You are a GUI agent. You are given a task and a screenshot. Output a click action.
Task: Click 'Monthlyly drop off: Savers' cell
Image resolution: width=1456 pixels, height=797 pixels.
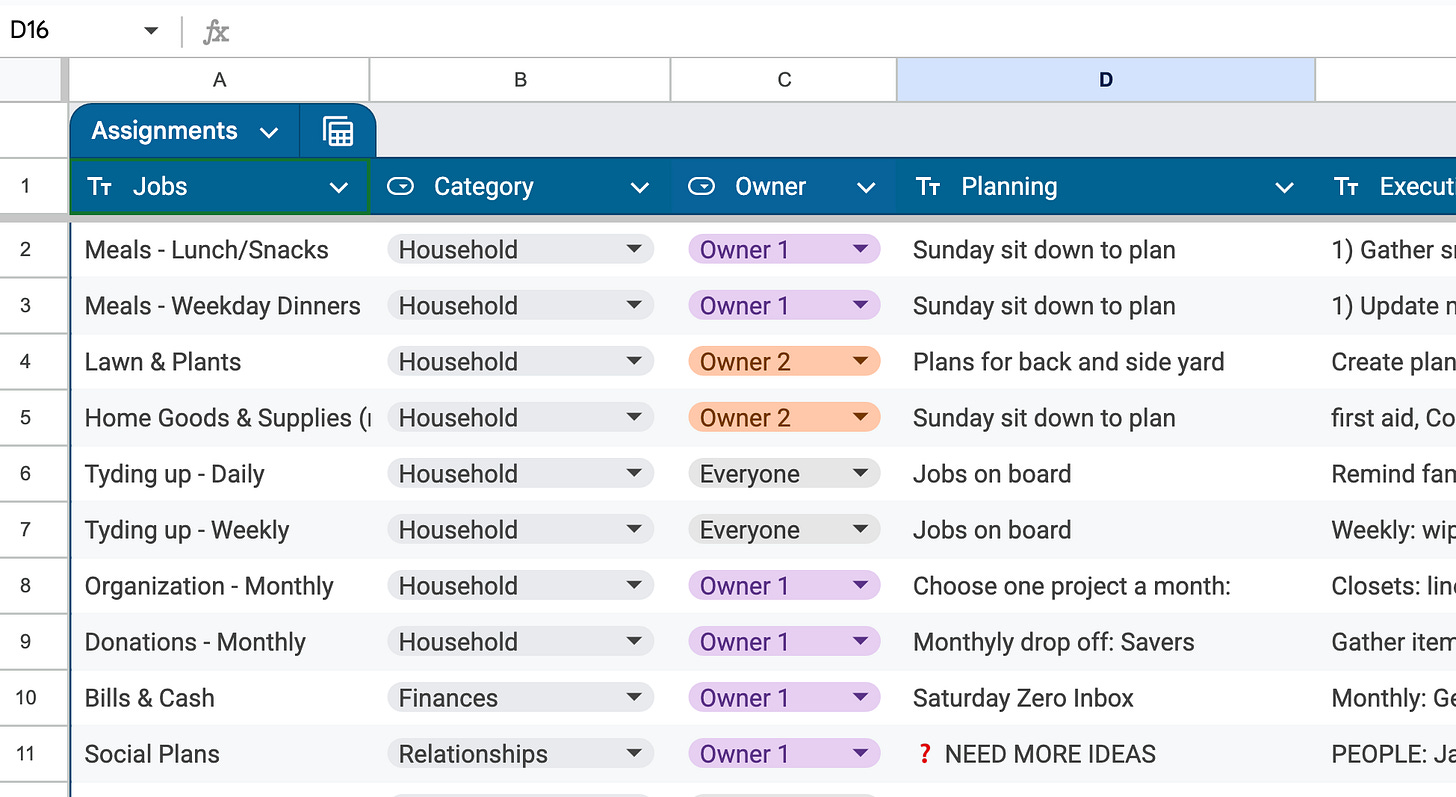click(x=1106, y=642)
